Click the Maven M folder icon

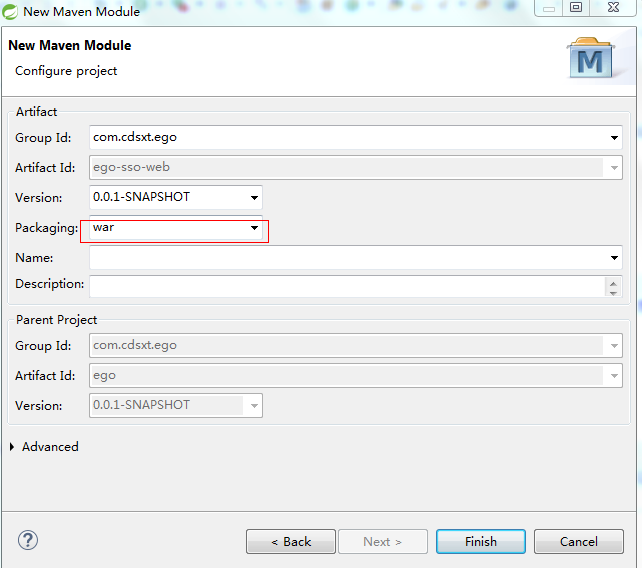[x=590, y=58]
